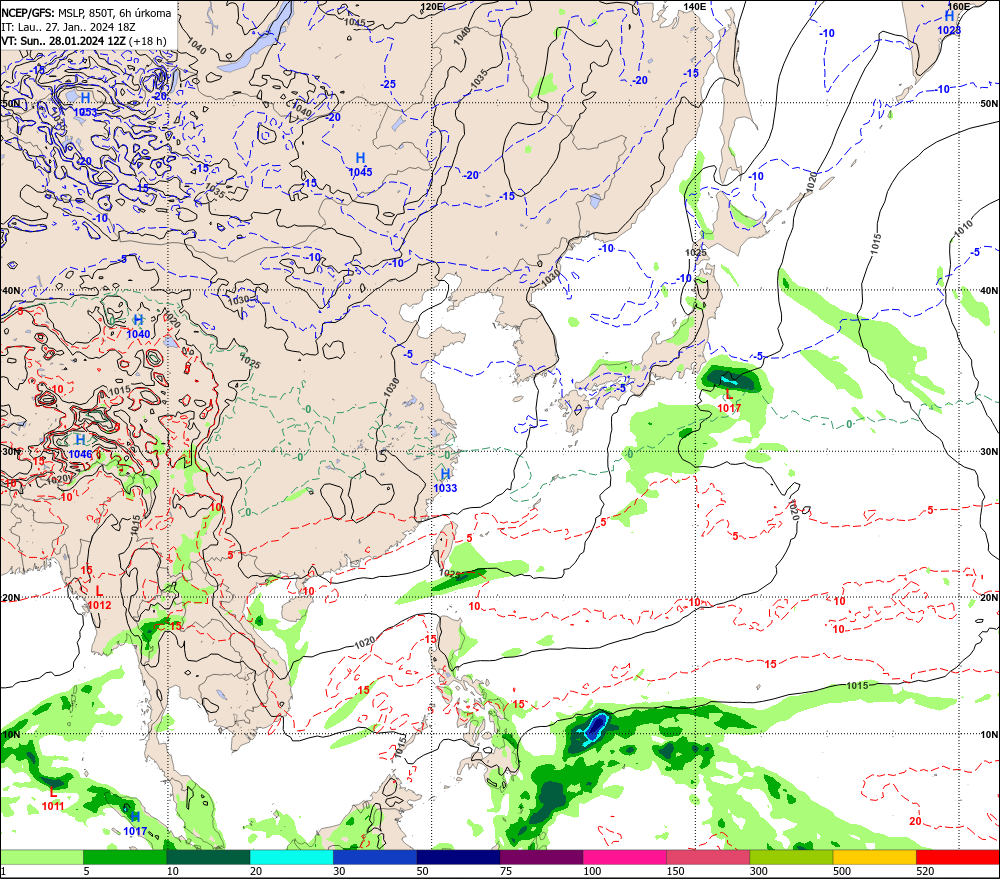Pick the purple 75–100 legend swatch
Screen dimensions: 1000x879
tap(541, 857)
